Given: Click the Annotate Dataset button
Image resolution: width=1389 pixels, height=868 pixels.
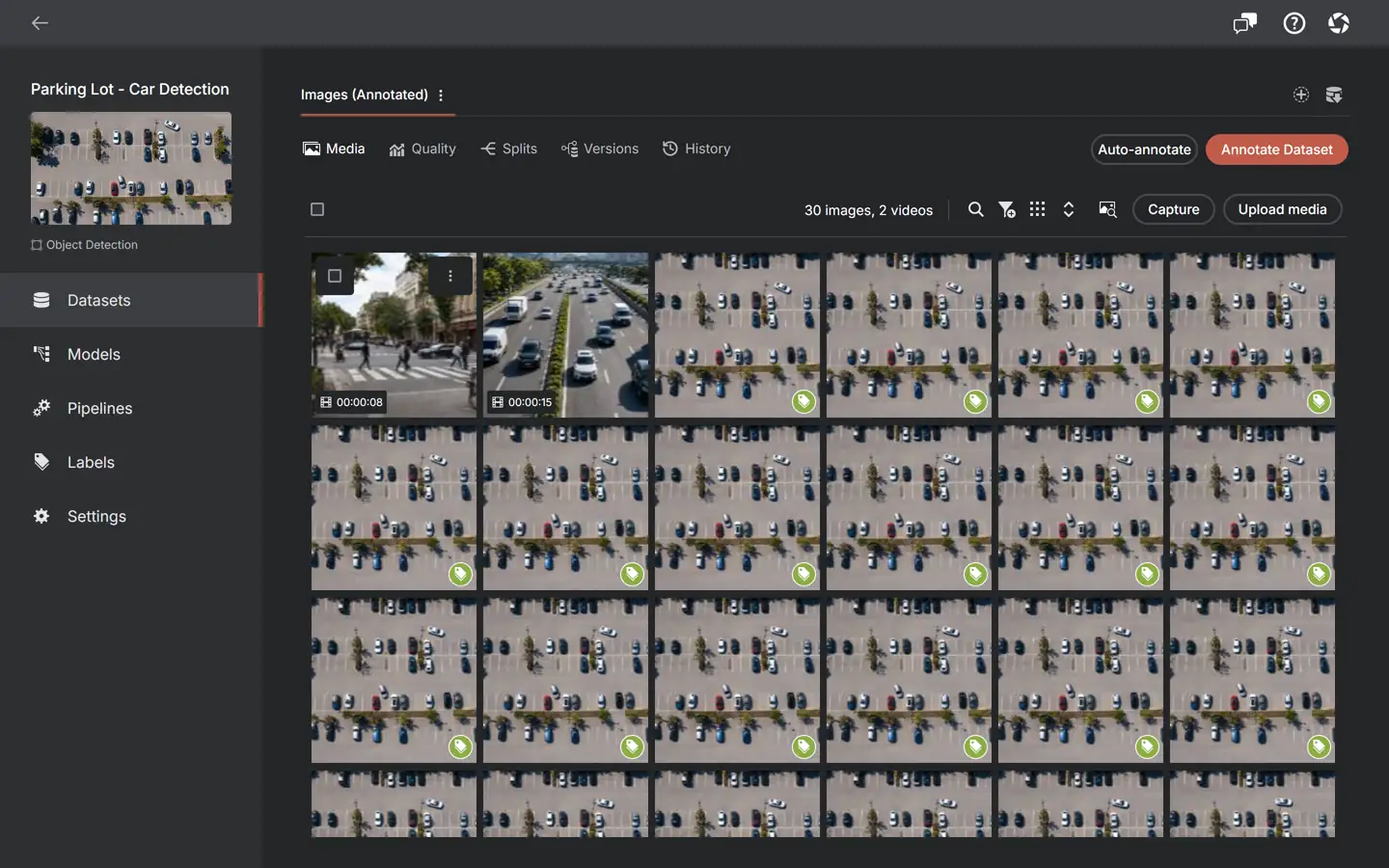Looking at the screenshot, I should click(x=1277, y=149).
